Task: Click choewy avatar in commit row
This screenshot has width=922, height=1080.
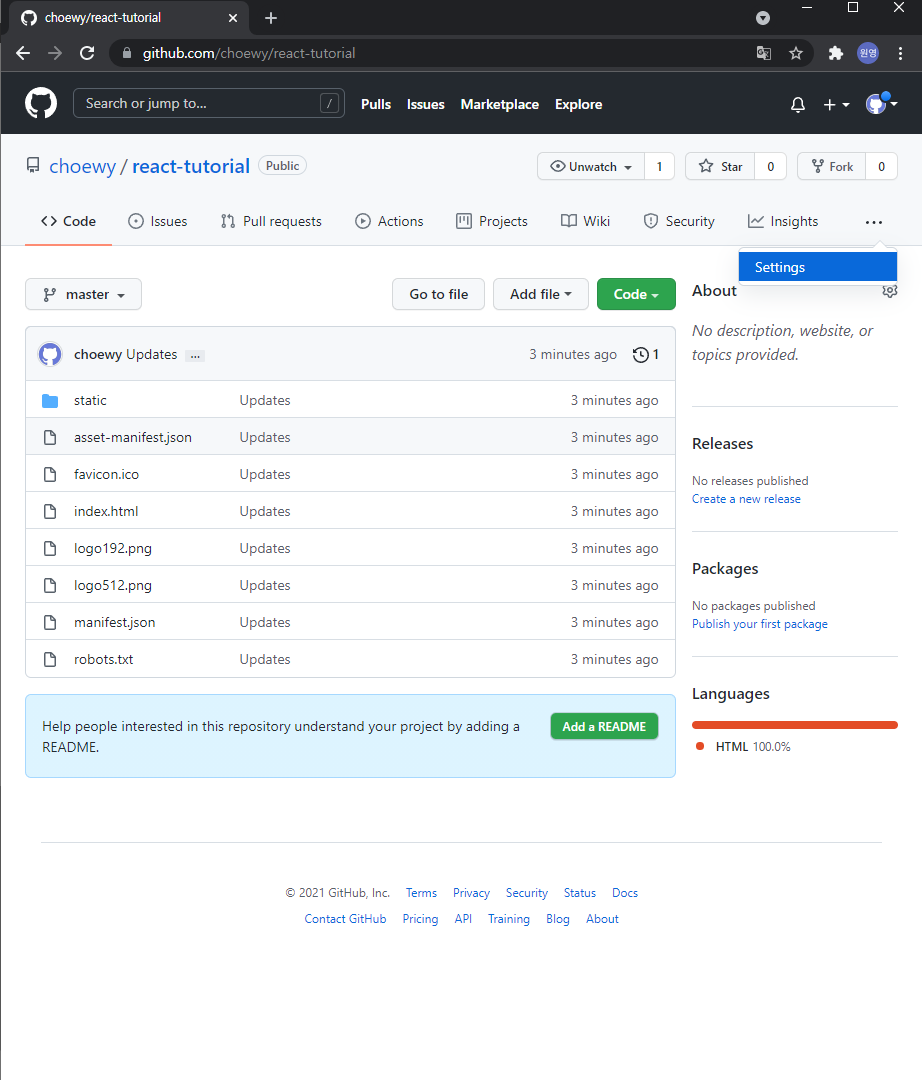Action: pyautogui.click(x=50, y=354)
